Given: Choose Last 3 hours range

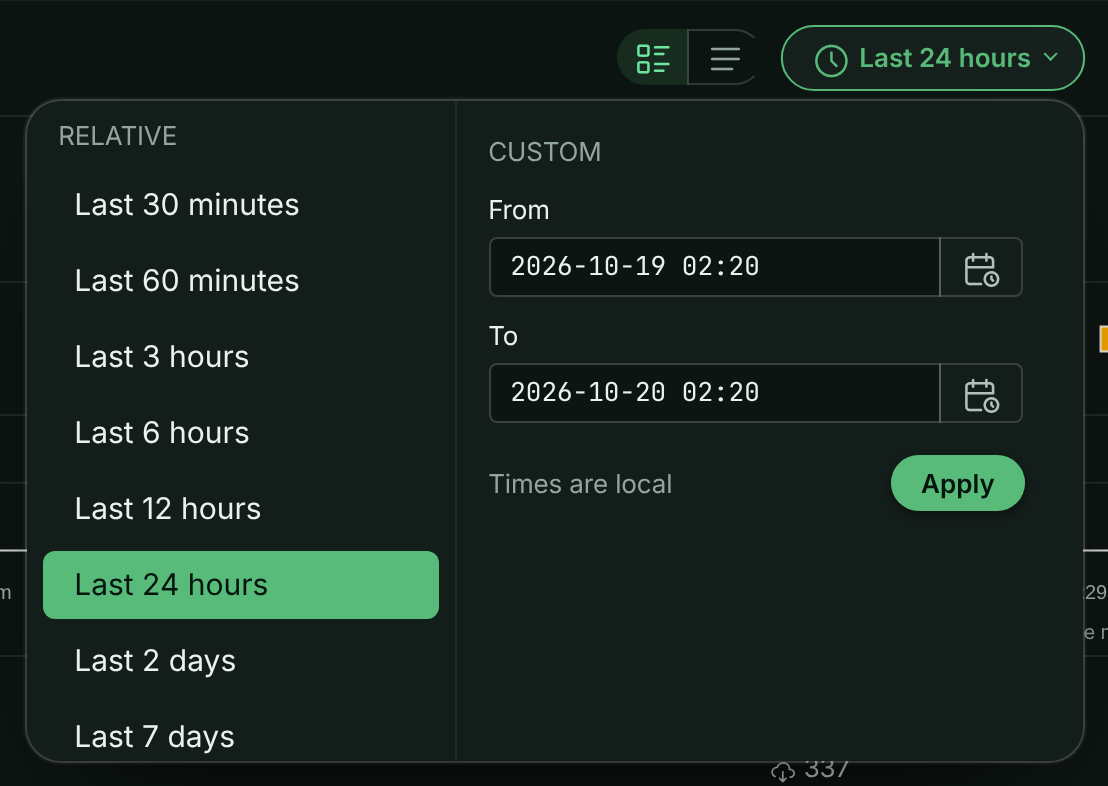Looking at the screenshot, I should (x=241, y=357).
